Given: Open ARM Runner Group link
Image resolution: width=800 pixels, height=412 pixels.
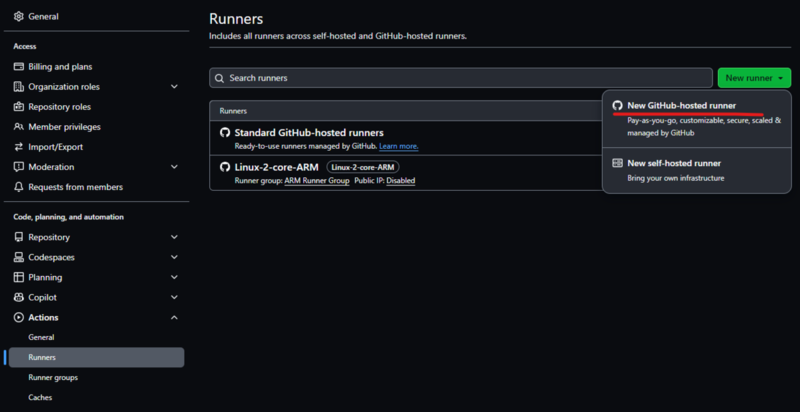Looking at the screenshot, I should tap(317, 181).
